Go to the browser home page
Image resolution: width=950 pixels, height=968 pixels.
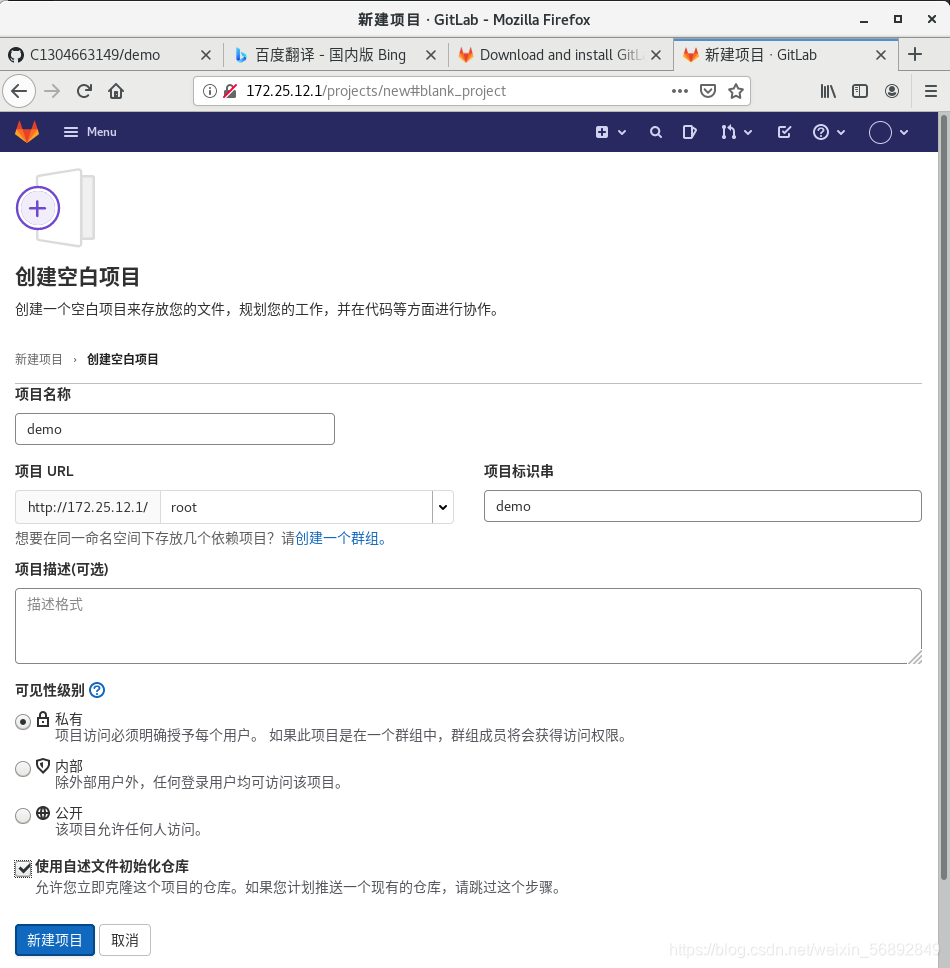116,91
